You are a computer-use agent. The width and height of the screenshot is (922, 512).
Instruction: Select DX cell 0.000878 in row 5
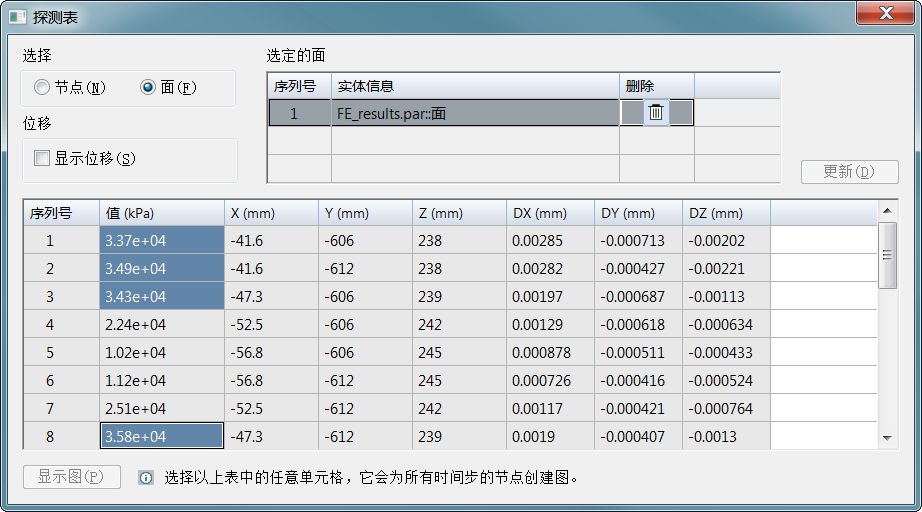(x=549, y=353)
